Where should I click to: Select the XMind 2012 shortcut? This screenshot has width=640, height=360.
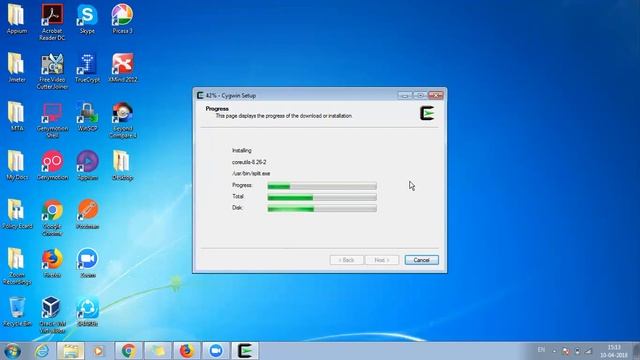click(122, 68)
